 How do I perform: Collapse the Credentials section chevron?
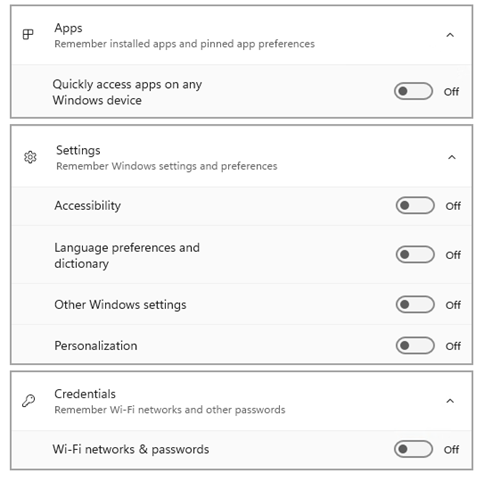click(450, 401)
